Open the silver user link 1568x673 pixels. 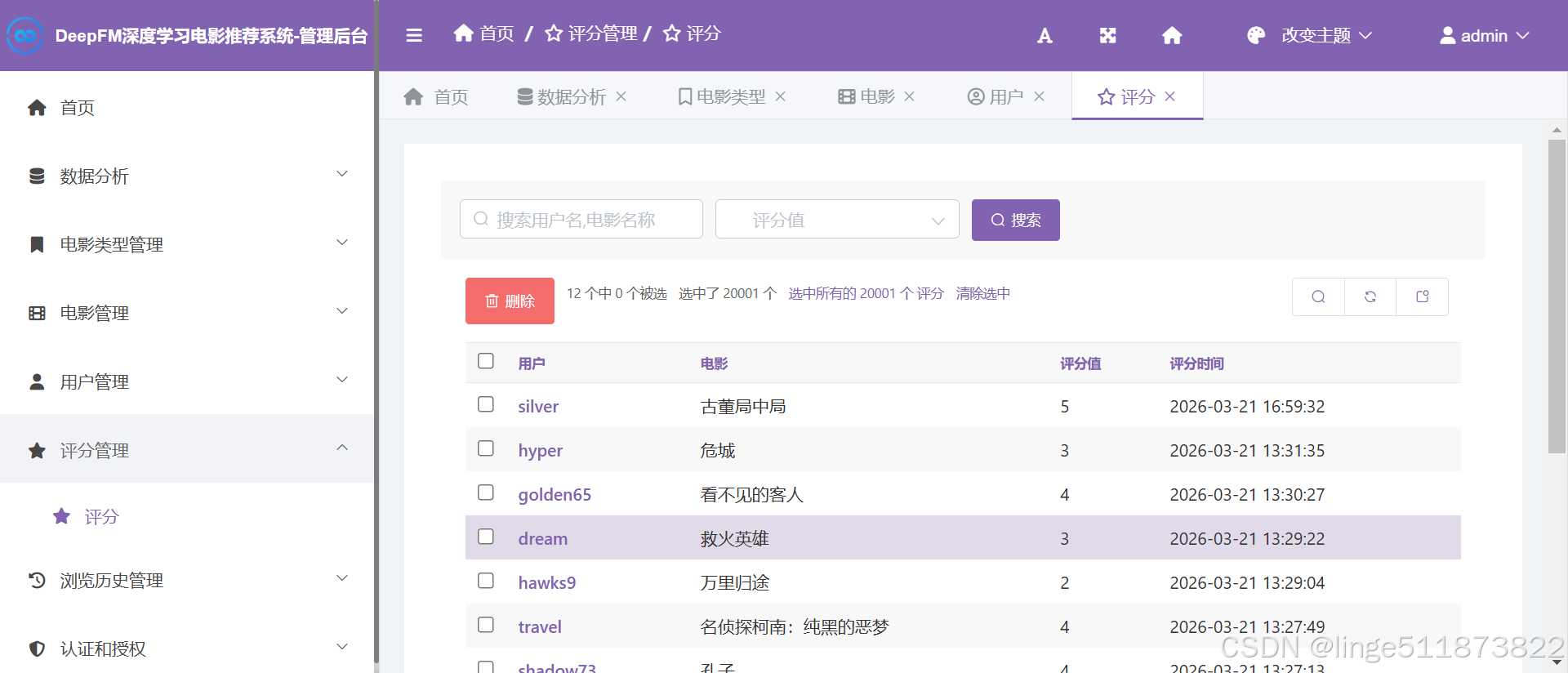(538, 406)
